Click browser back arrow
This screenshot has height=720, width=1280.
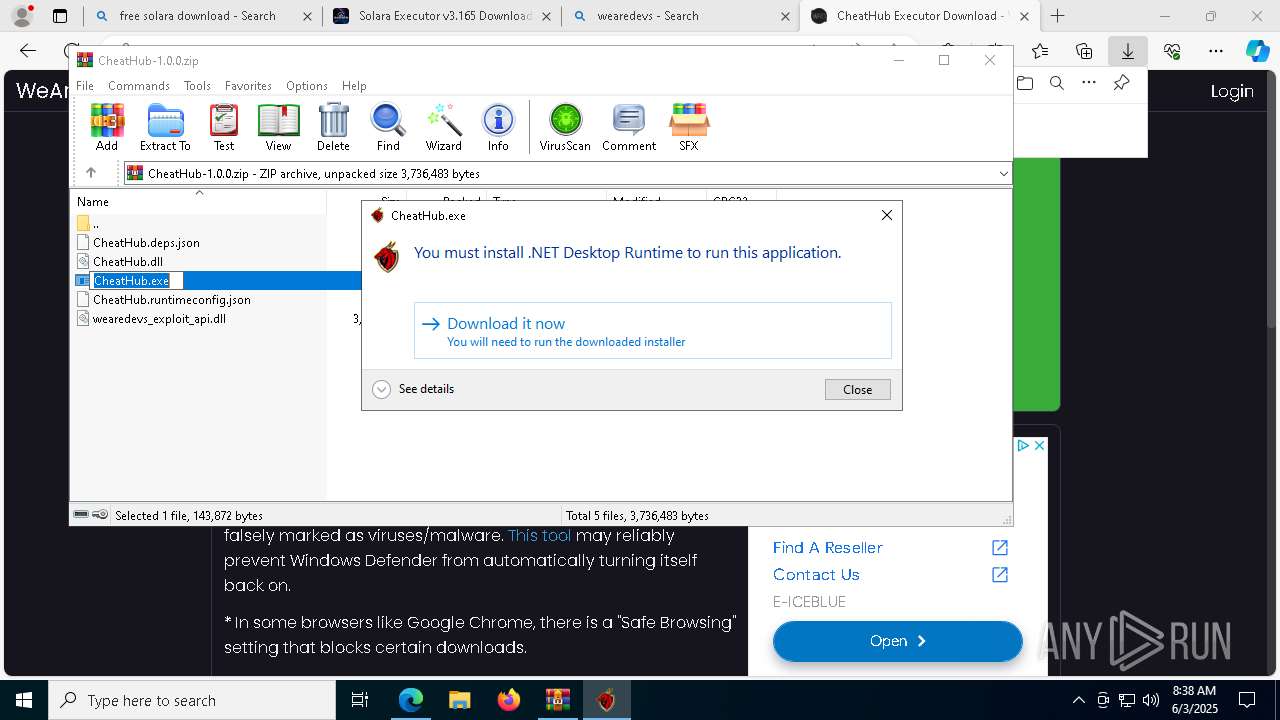28,51
